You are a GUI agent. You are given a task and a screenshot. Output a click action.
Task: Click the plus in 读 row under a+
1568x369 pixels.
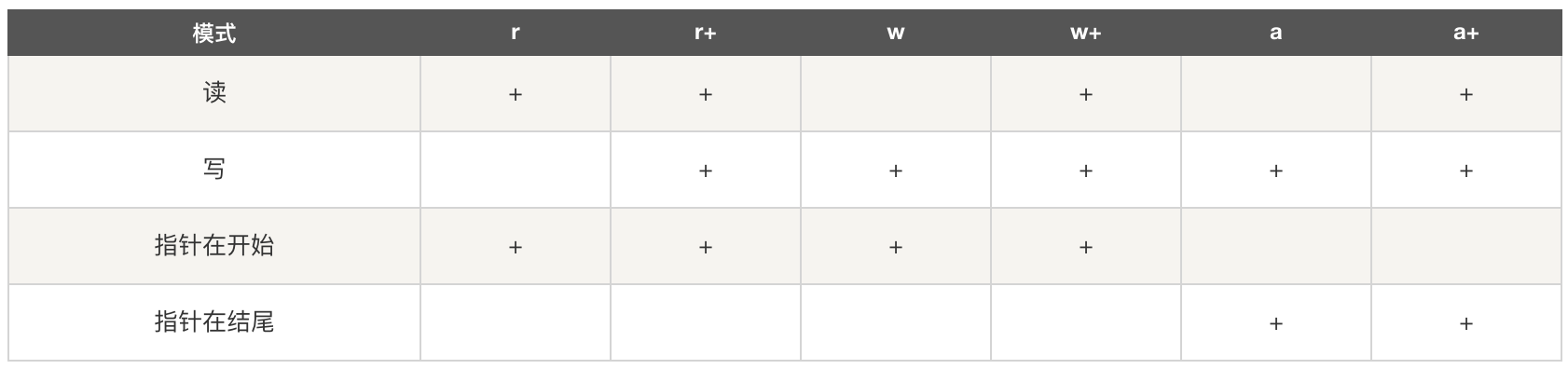pos(1466,94)
